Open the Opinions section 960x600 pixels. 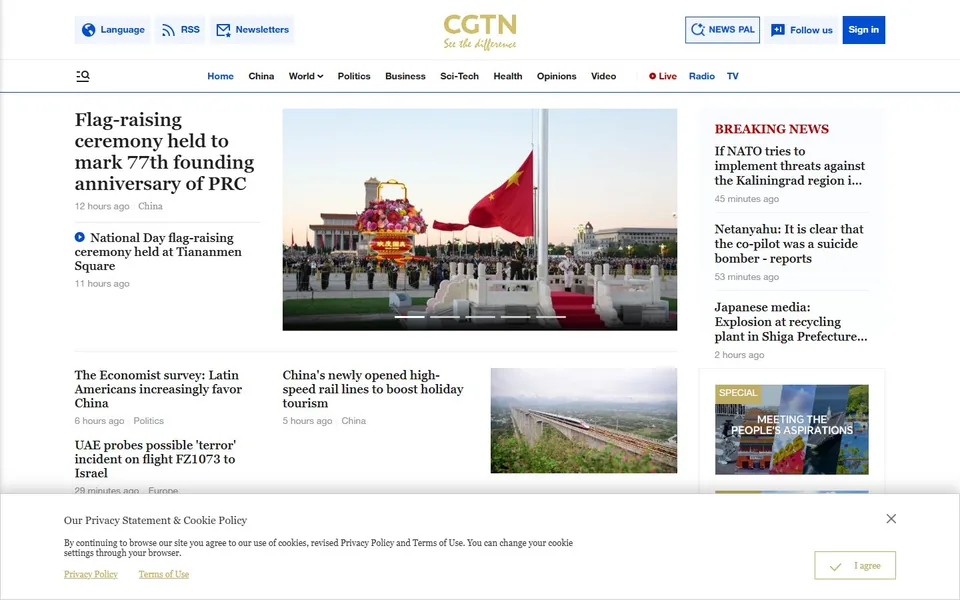557,76
